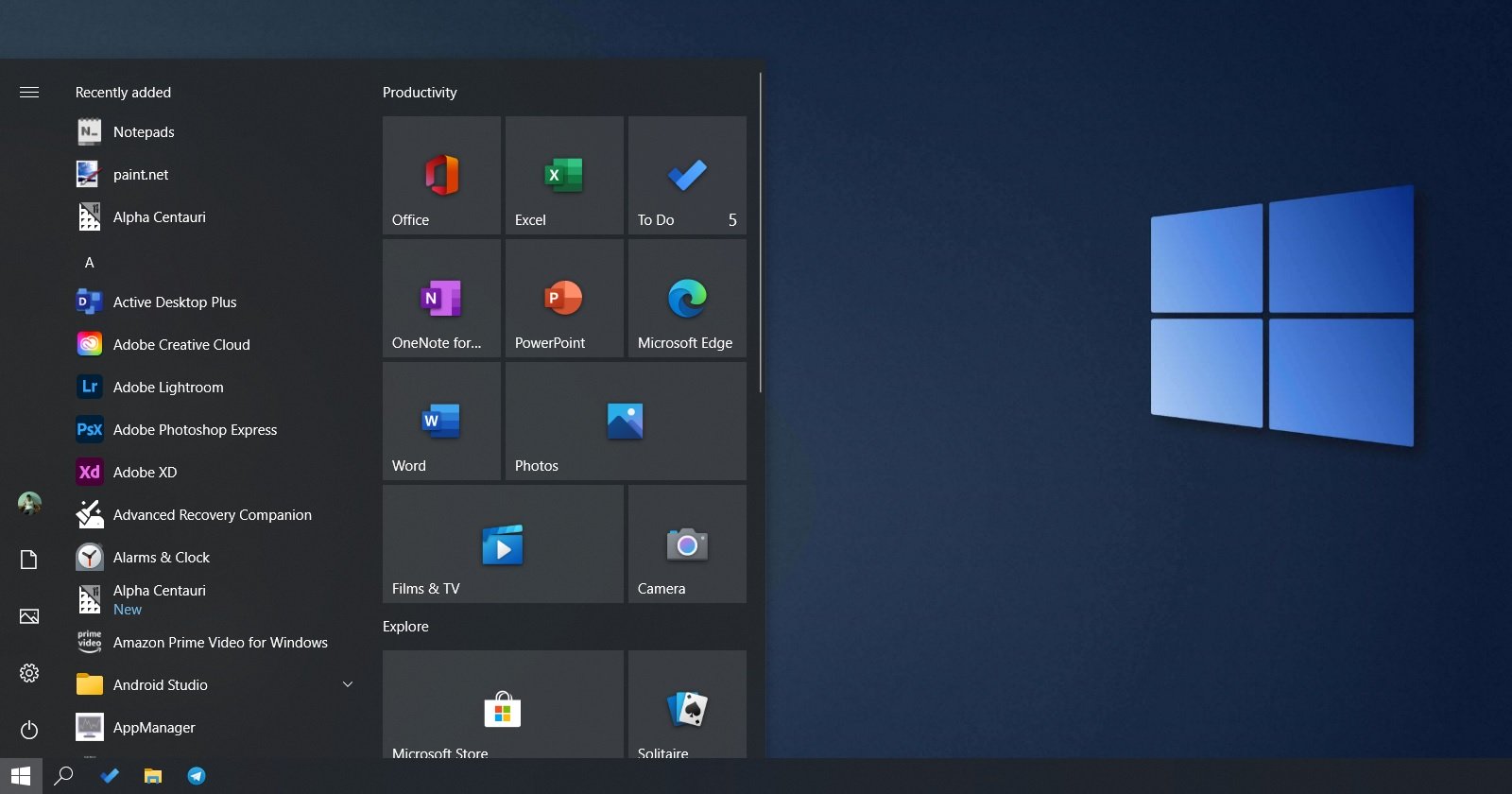Open To Do from the taskbar
This screenshot has height=794, width=1512.
(110, 776)
